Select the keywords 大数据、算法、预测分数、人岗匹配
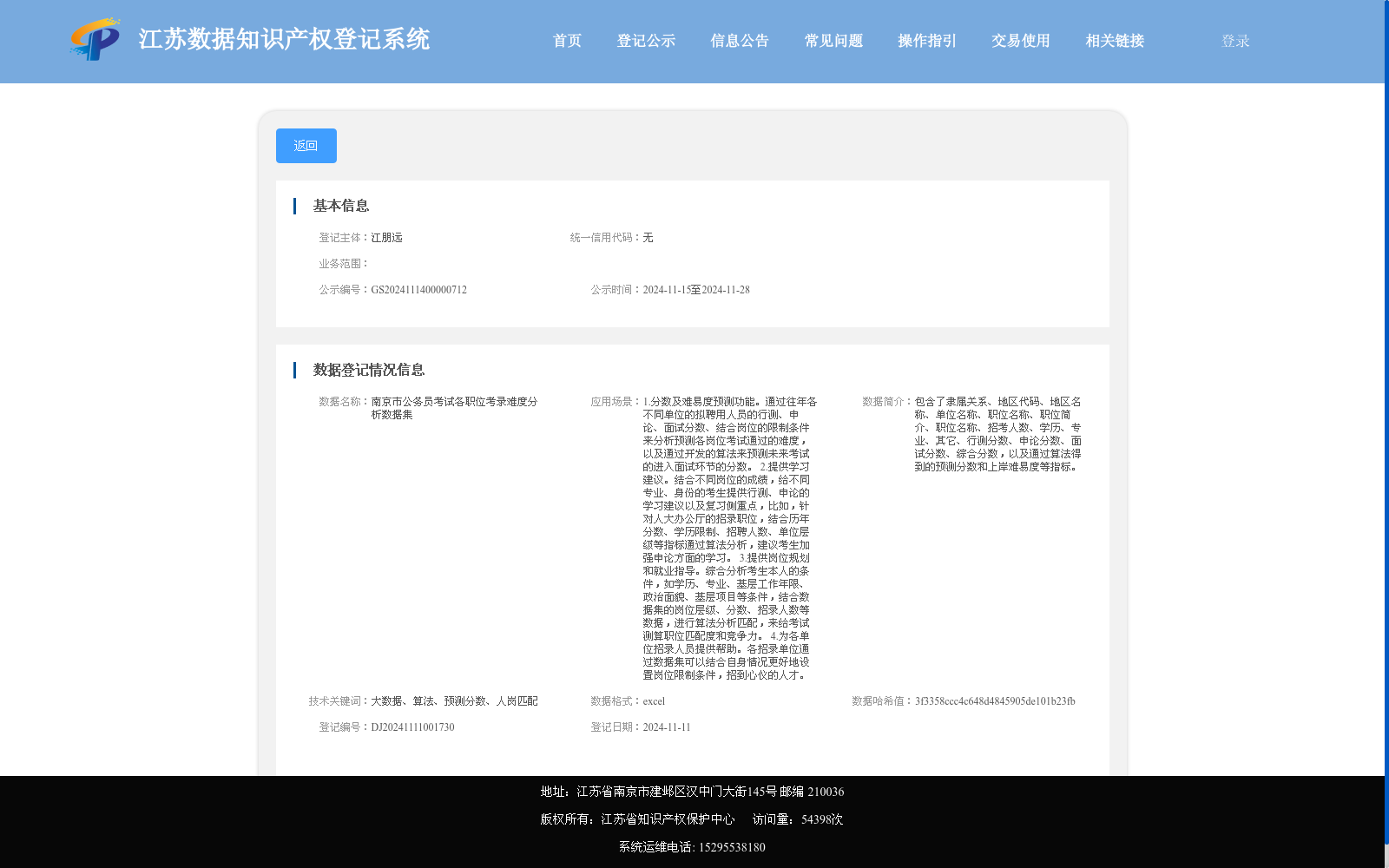 [x=454, y=701]
